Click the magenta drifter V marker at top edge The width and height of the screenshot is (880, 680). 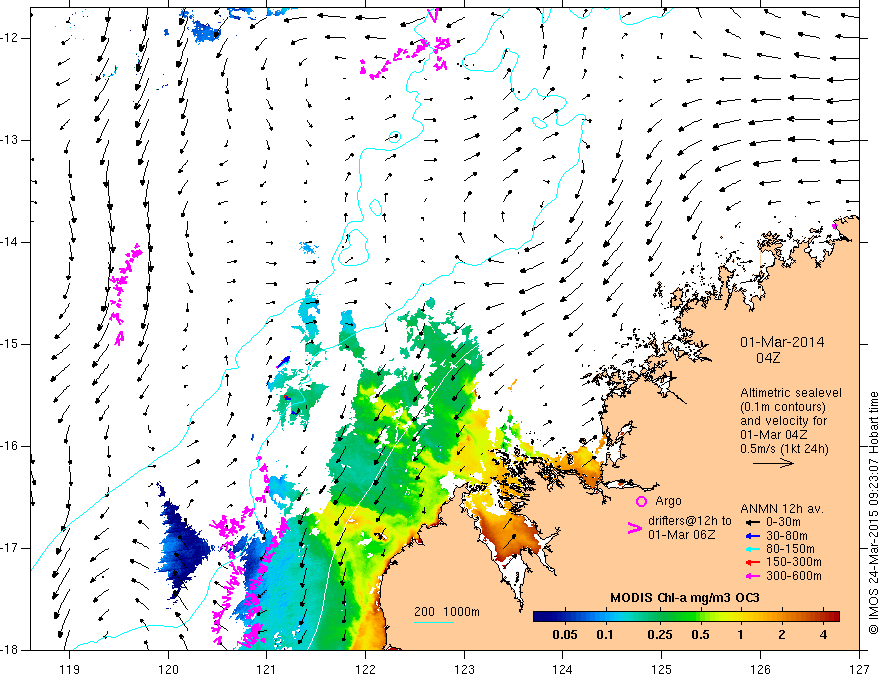433,15
